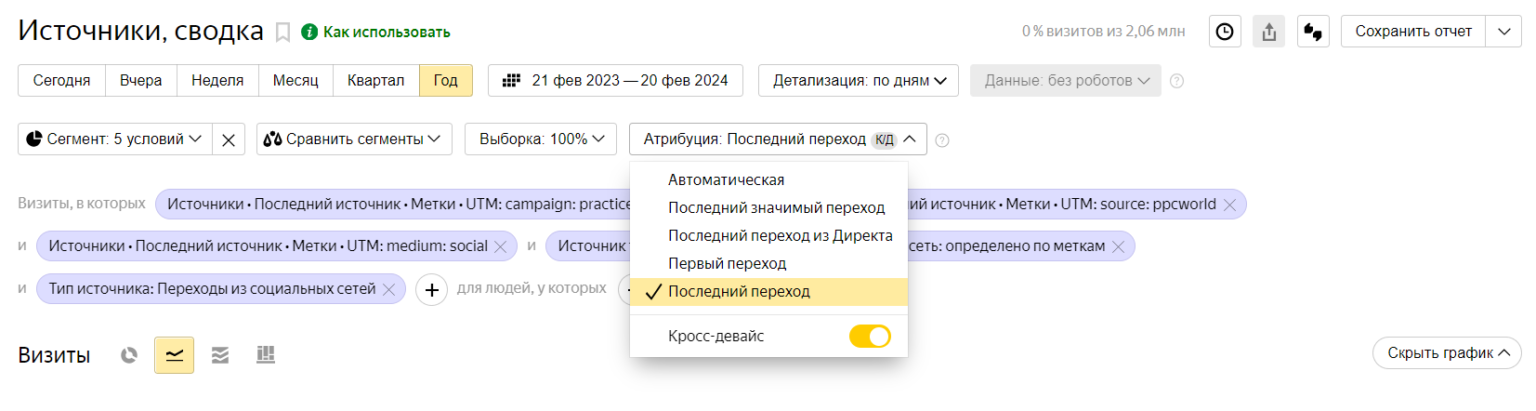1536x411 pixels.
Task: Clear the segment with X button
Action: (228, 139)
